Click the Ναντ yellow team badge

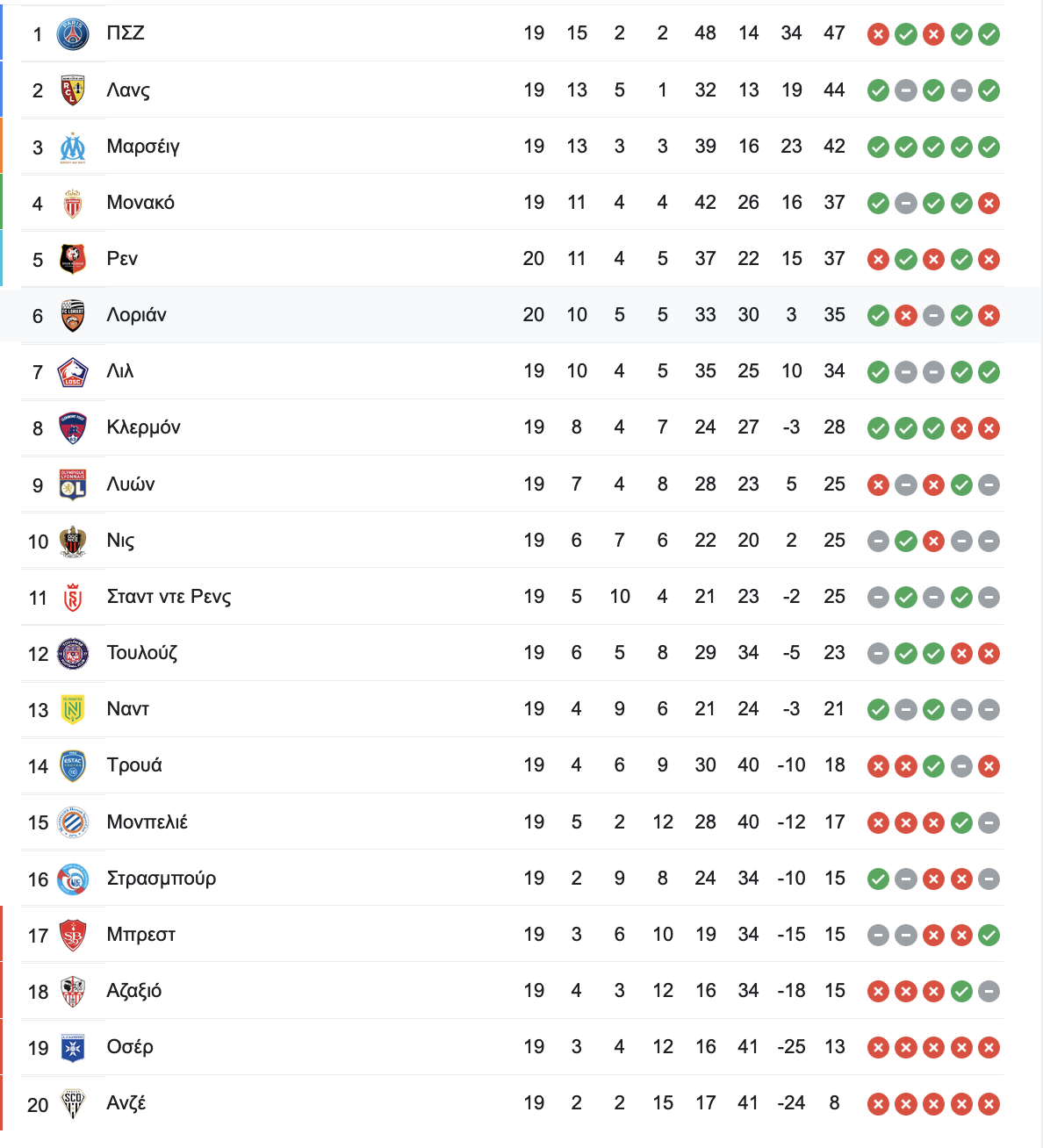(73, 709)
